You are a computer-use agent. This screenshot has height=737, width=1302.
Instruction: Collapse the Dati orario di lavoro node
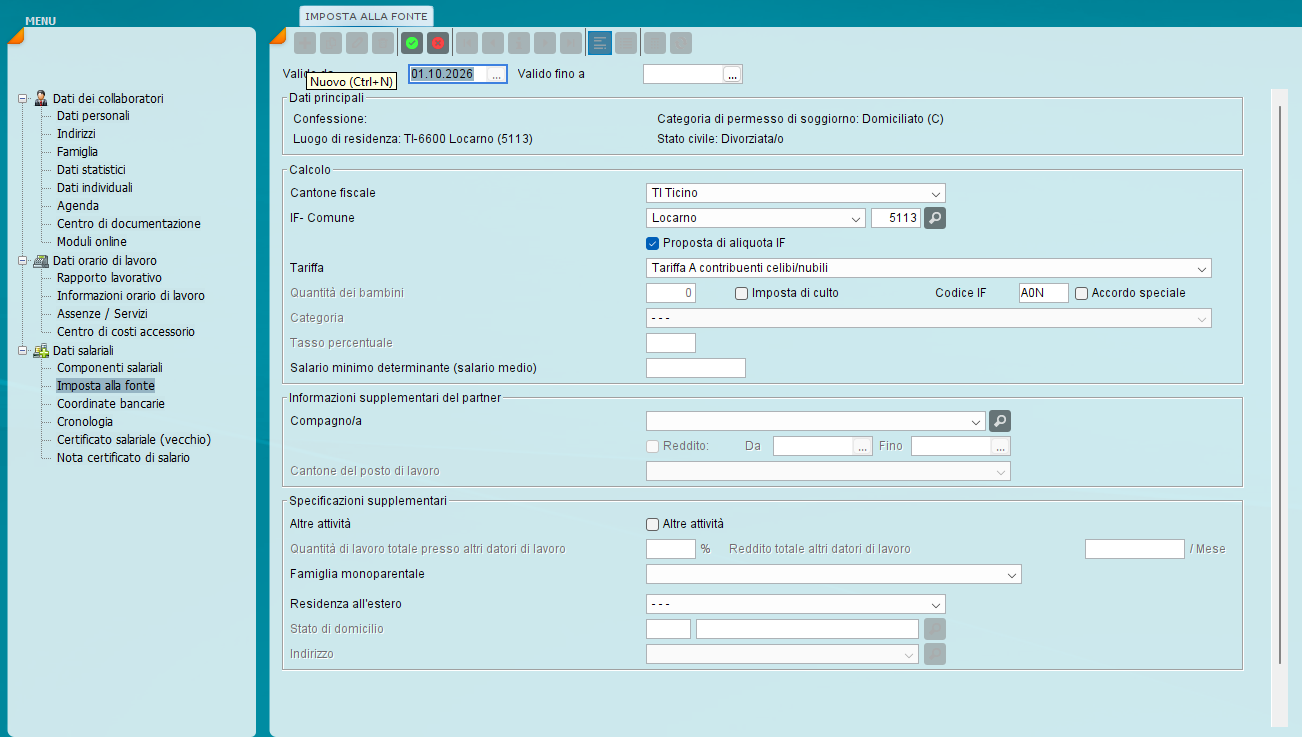22,260
